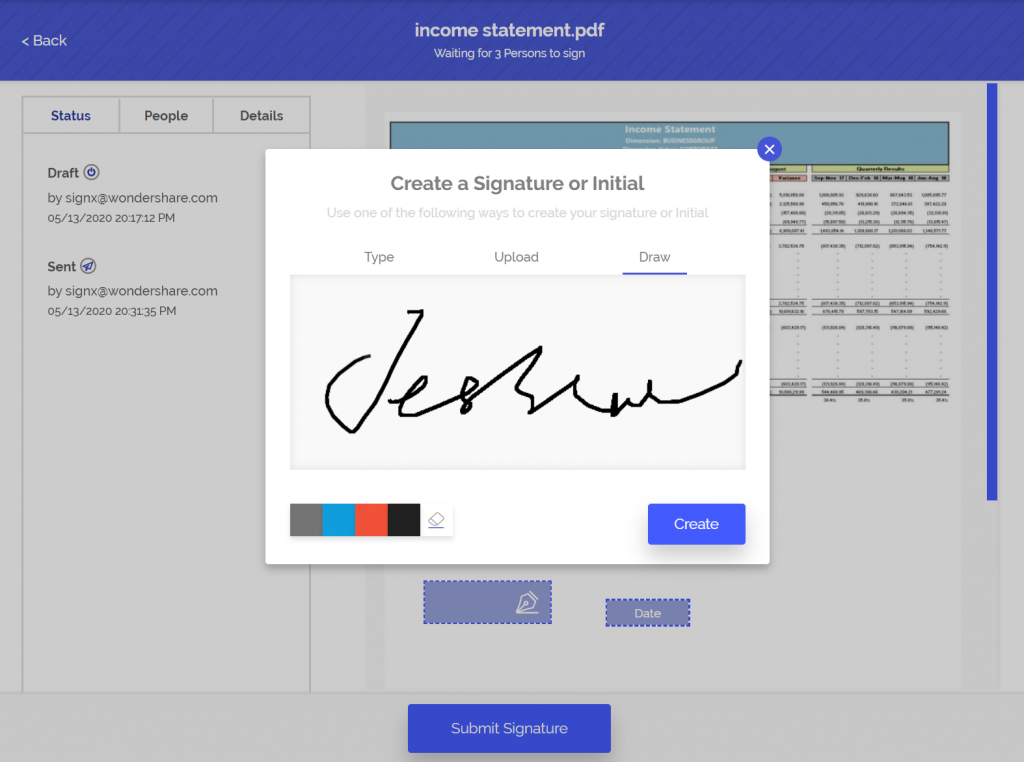Screen dimensions: 1024x762
Task: Select the gray ink swatch
Action: point(304,519)
